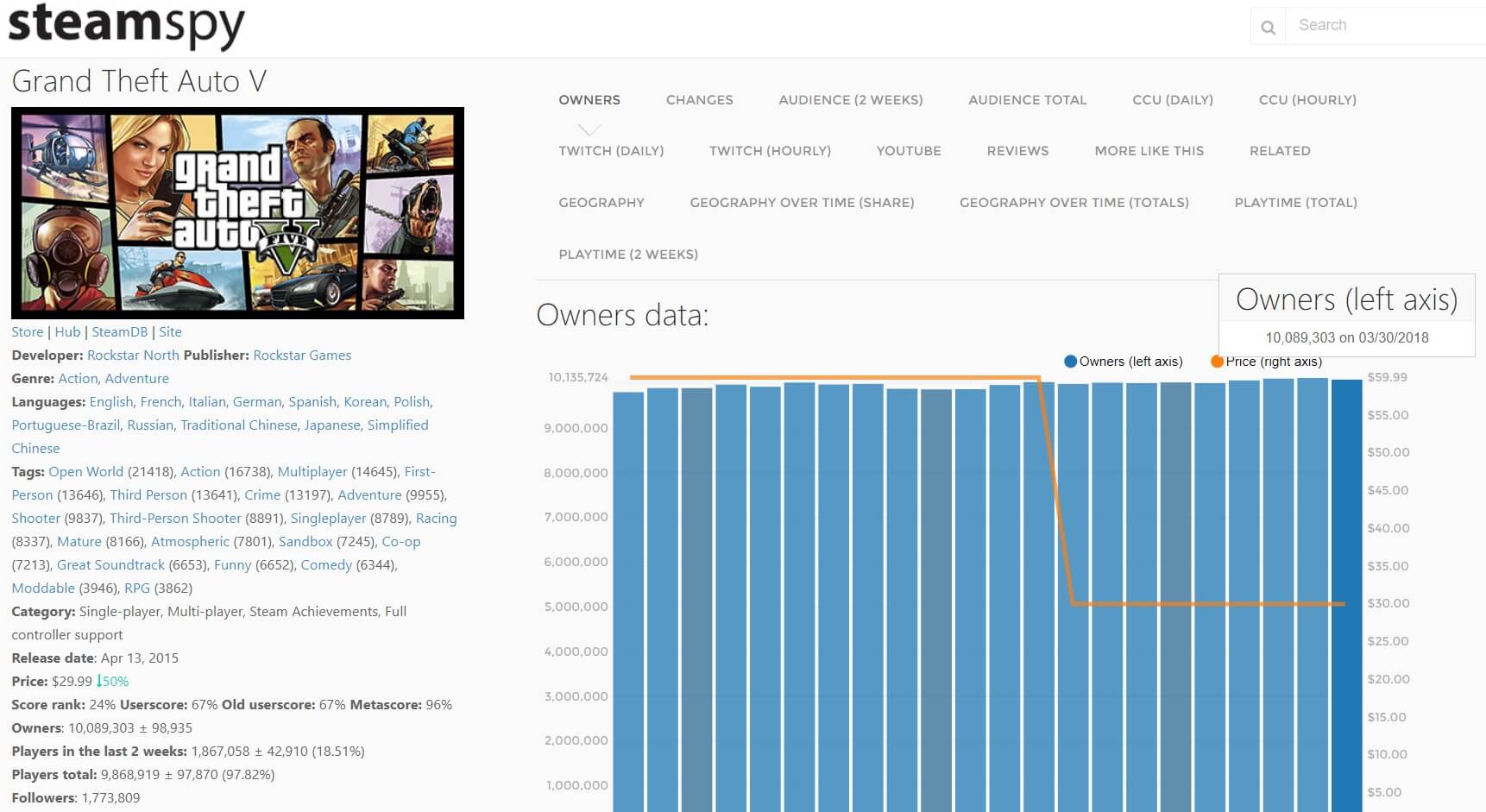
Task: Click the search magnifier icon
Action: [1268, 27]
